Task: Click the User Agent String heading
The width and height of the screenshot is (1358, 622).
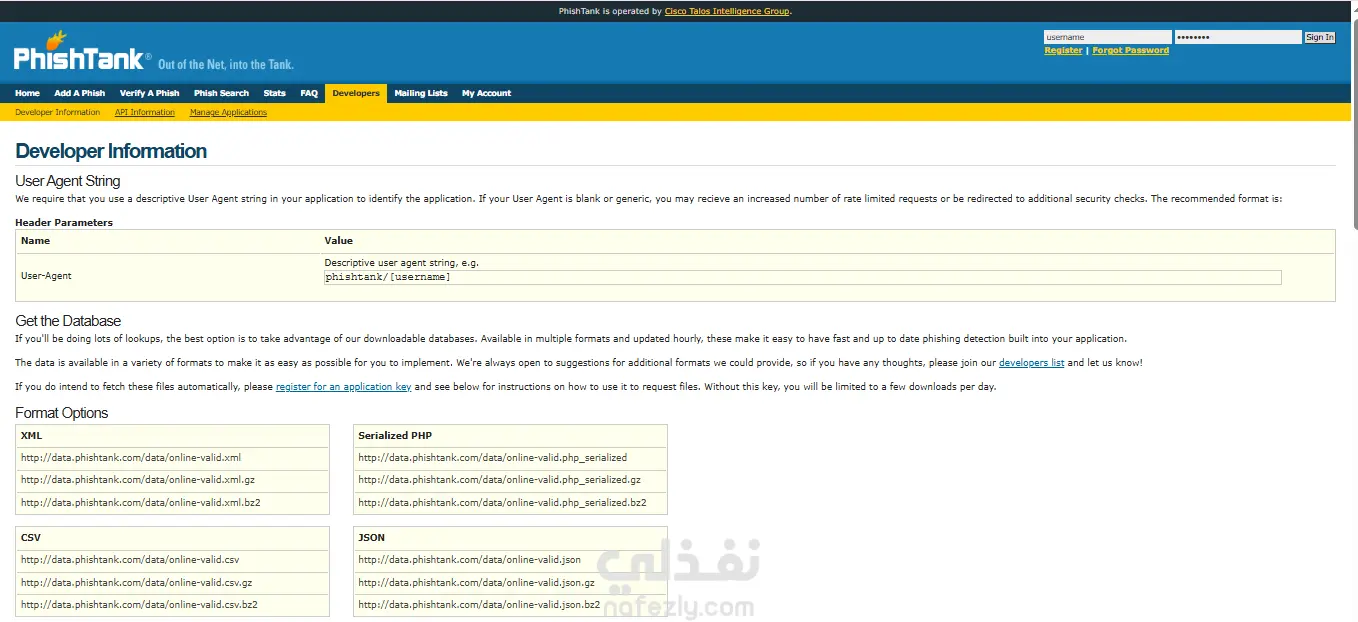Action: (x=68, y=181)
